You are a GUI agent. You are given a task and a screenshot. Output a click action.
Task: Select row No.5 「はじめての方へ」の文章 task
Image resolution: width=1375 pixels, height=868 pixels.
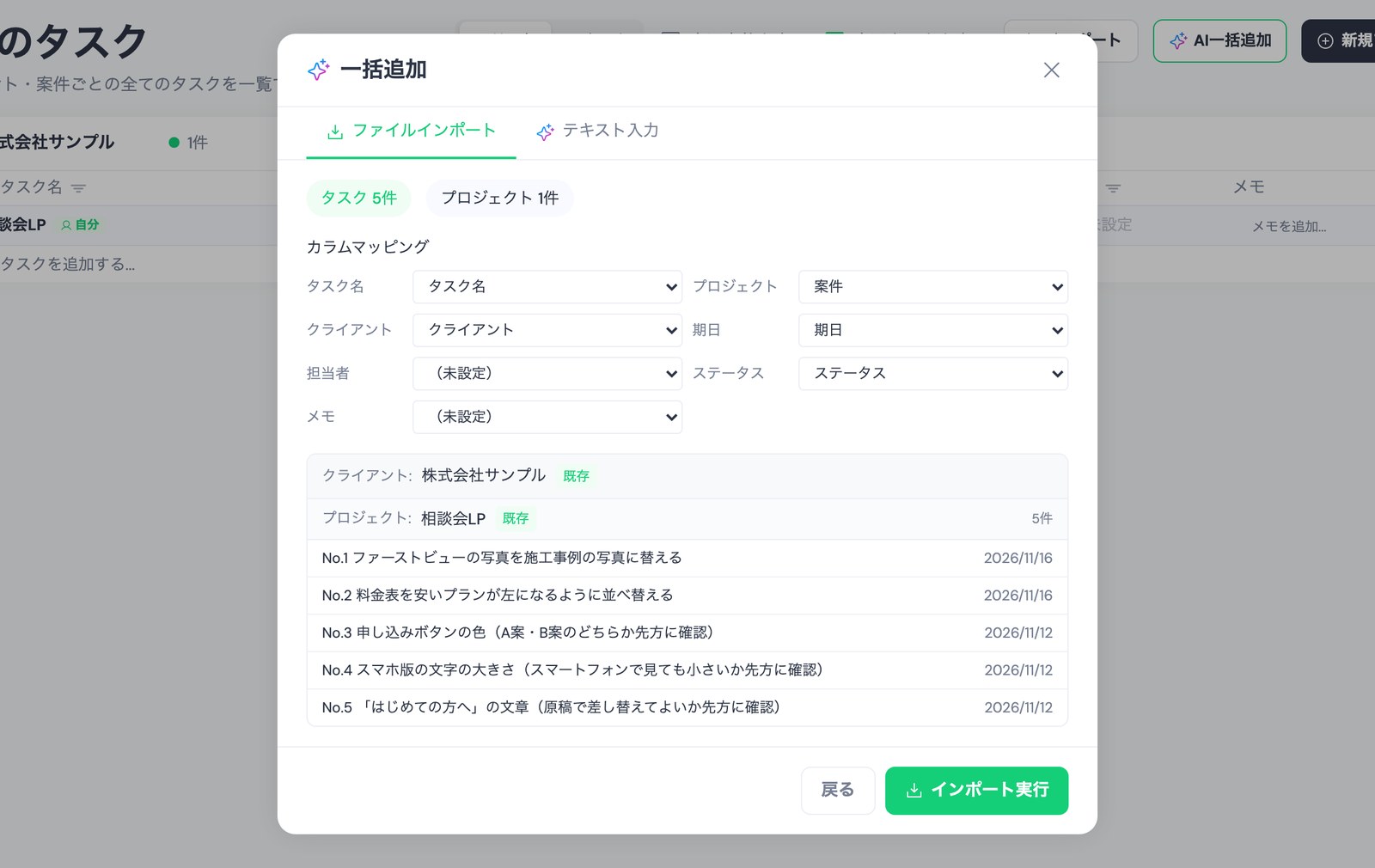coord(687,708)
